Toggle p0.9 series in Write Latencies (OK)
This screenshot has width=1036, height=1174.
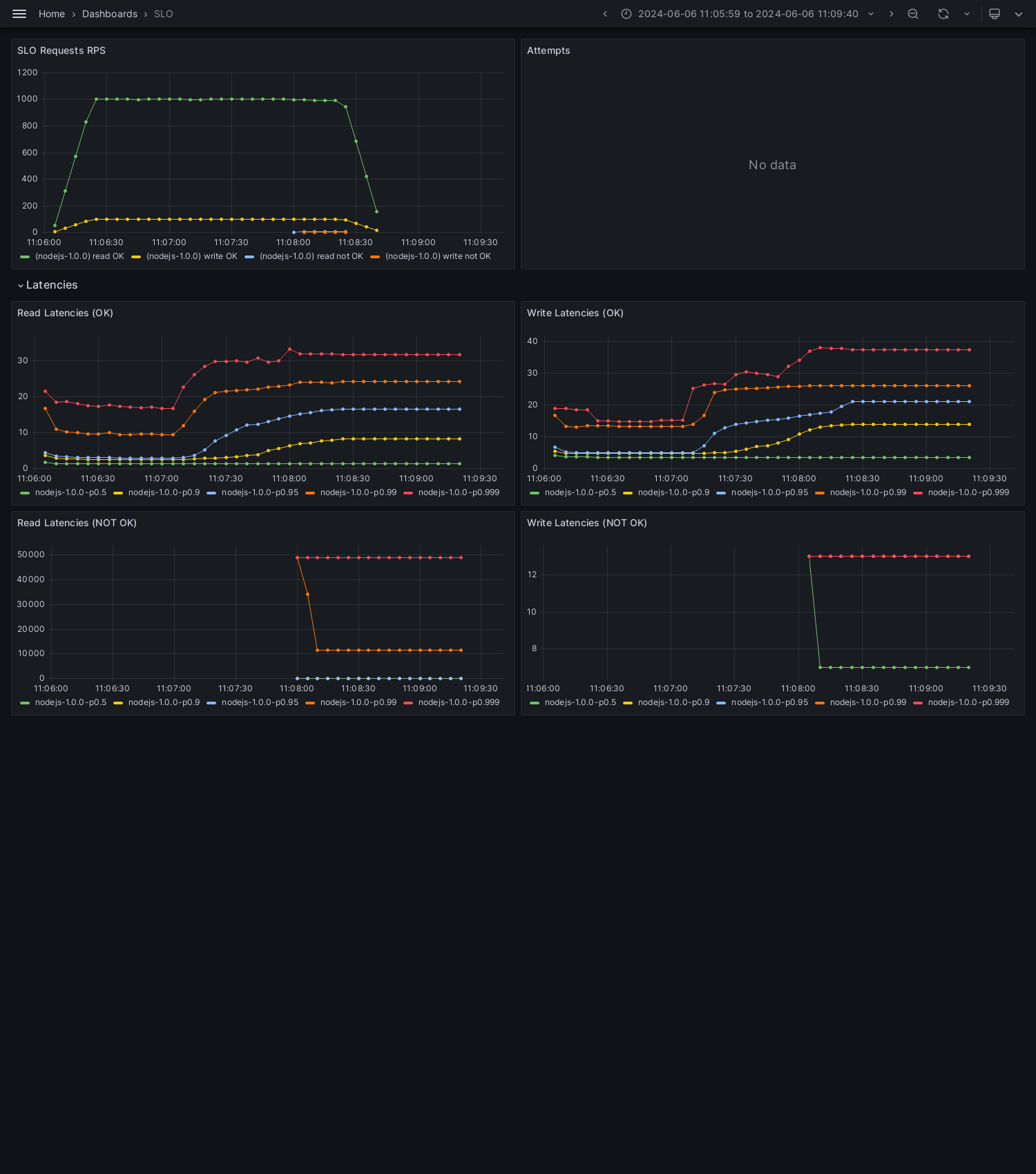pyautogui.click(x=673, y=492)
